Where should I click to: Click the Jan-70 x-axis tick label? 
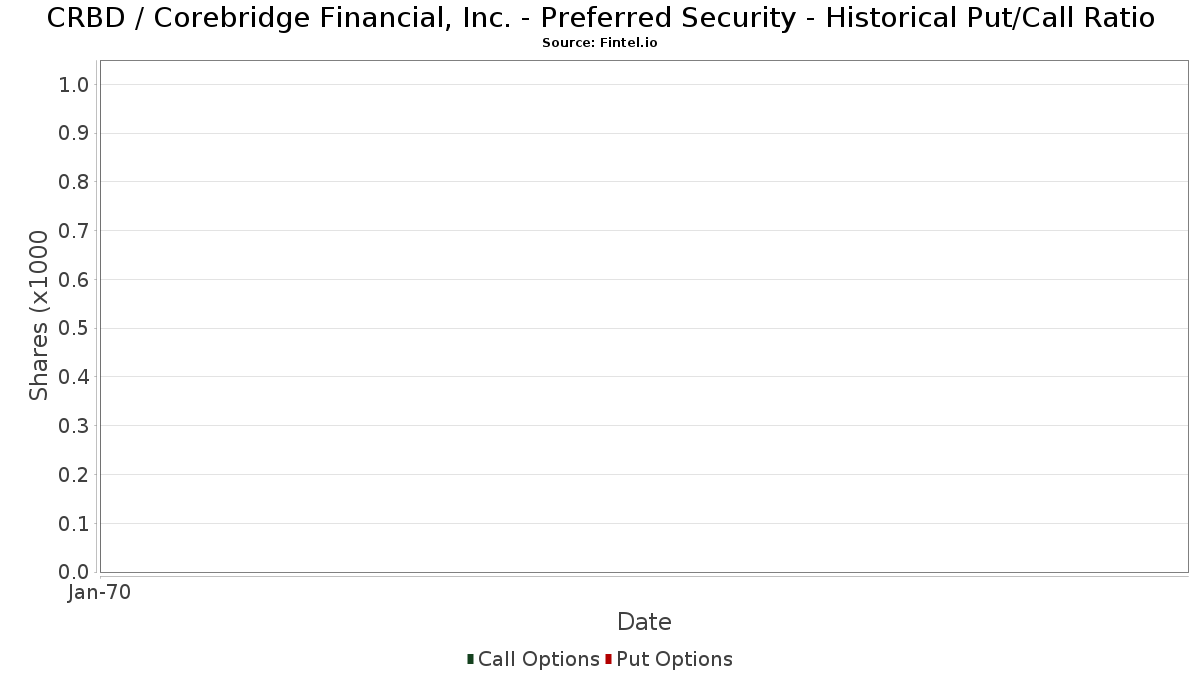[x=99, y=593]
